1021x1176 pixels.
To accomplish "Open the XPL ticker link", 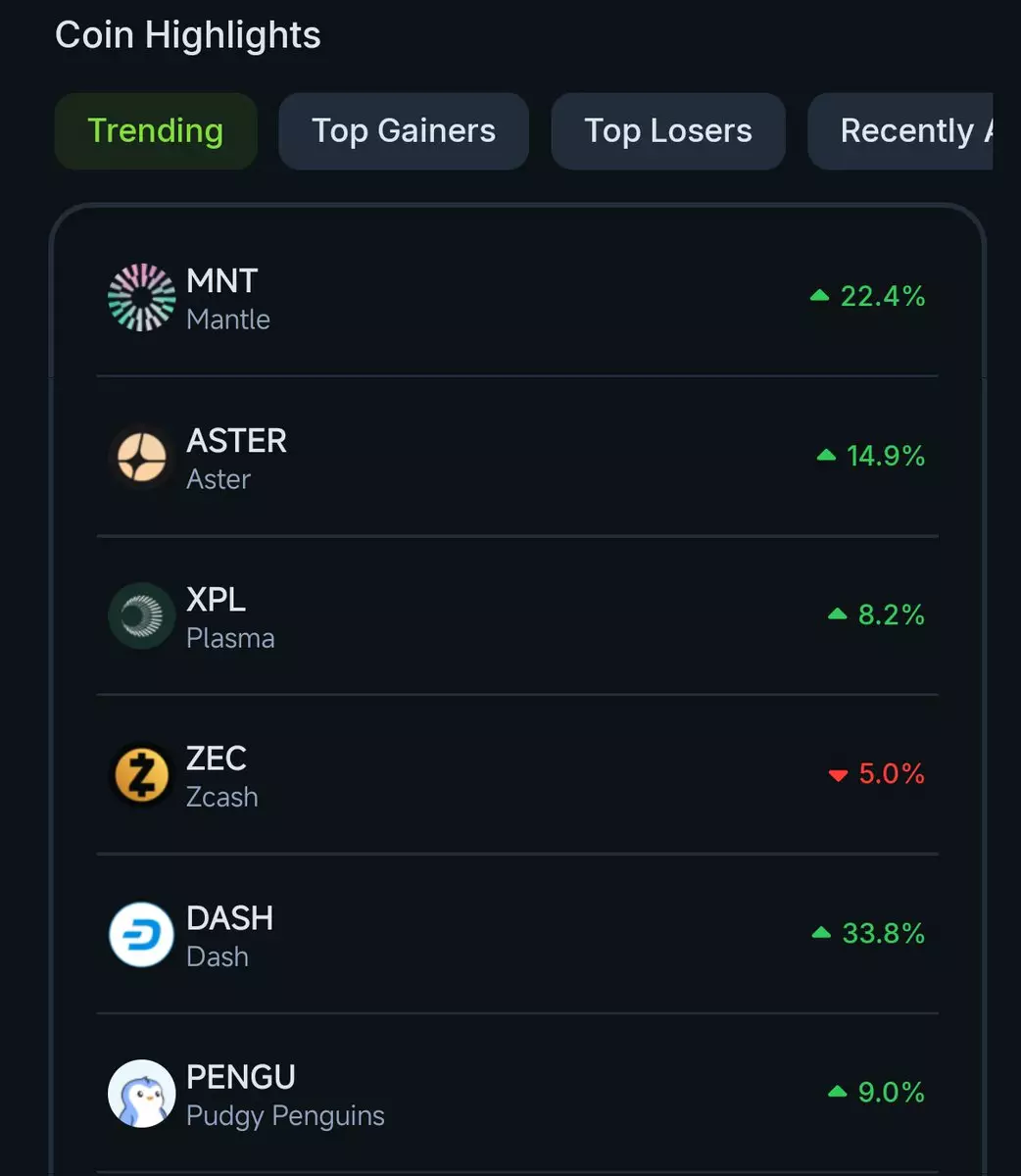I will point(217,600).
